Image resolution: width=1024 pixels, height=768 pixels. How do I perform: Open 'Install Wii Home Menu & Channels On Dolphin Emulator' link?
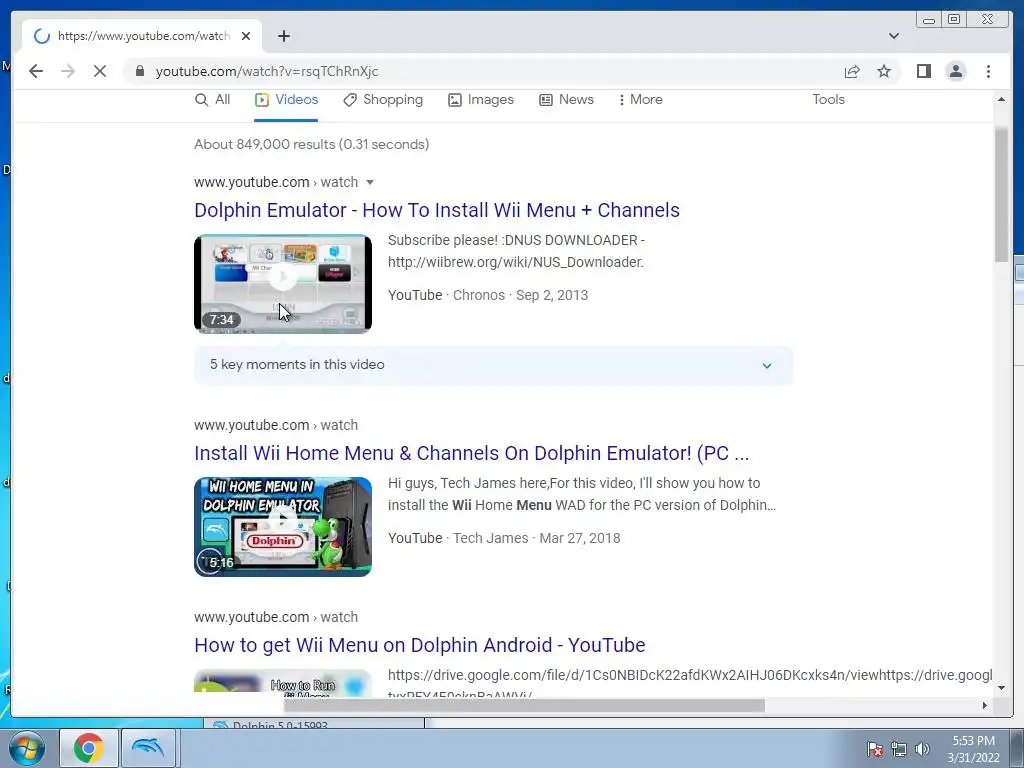(472, 453)
